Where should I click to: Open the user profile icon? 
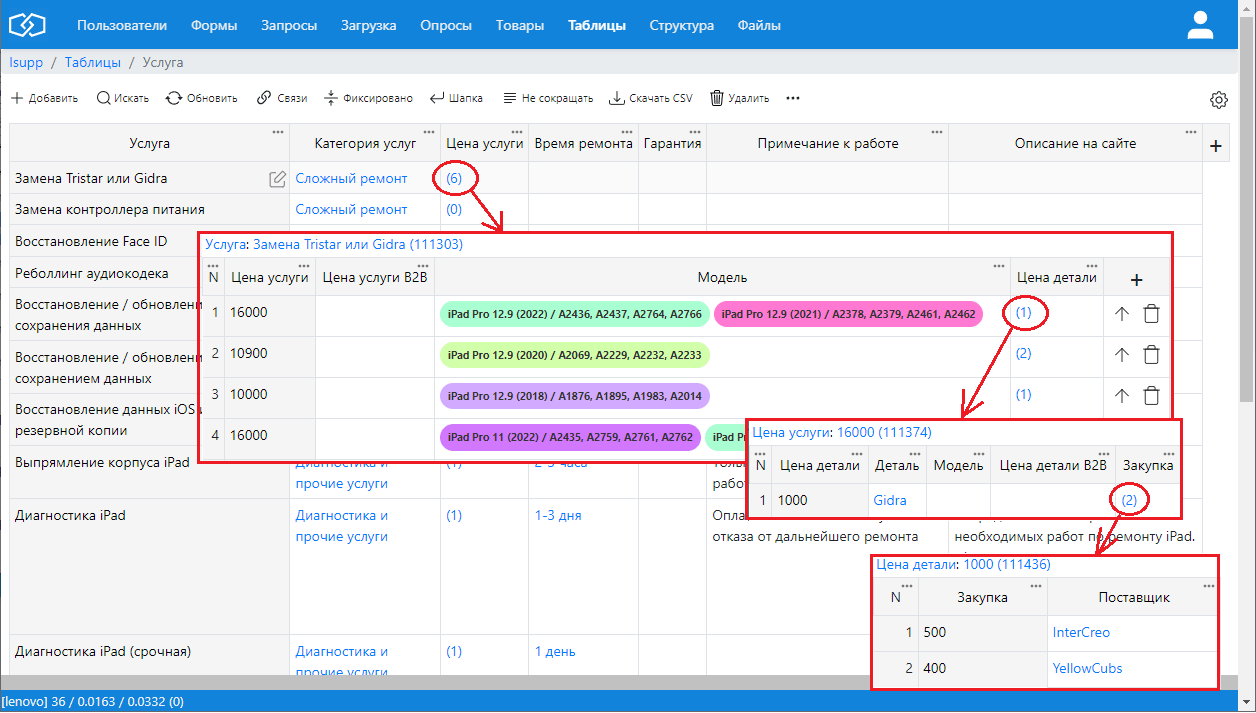pyautogui.click(x=1200, y=25)
